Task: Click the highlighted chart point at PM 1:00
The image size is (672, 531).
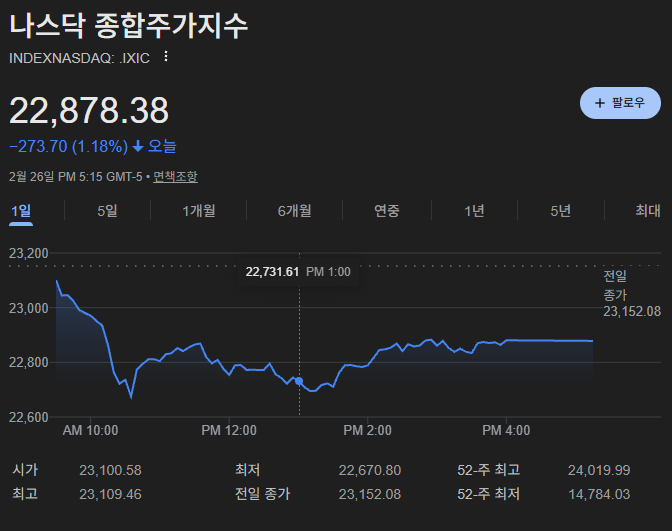Action: click(x=299, y=382)
